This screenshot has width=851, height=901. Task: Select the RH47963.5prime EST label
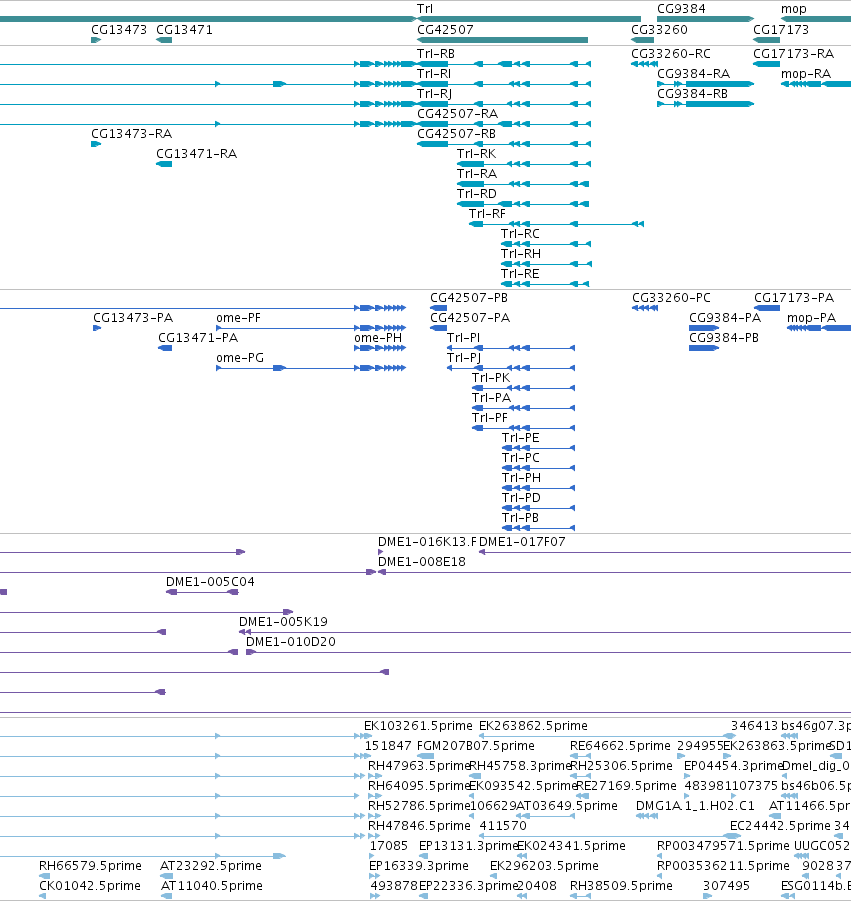point(419,766)
